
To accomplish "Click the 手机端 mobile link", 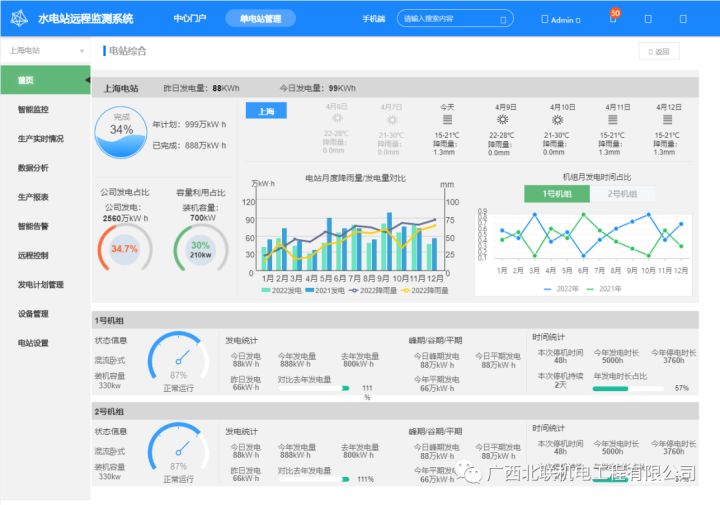I will [374, 18].
